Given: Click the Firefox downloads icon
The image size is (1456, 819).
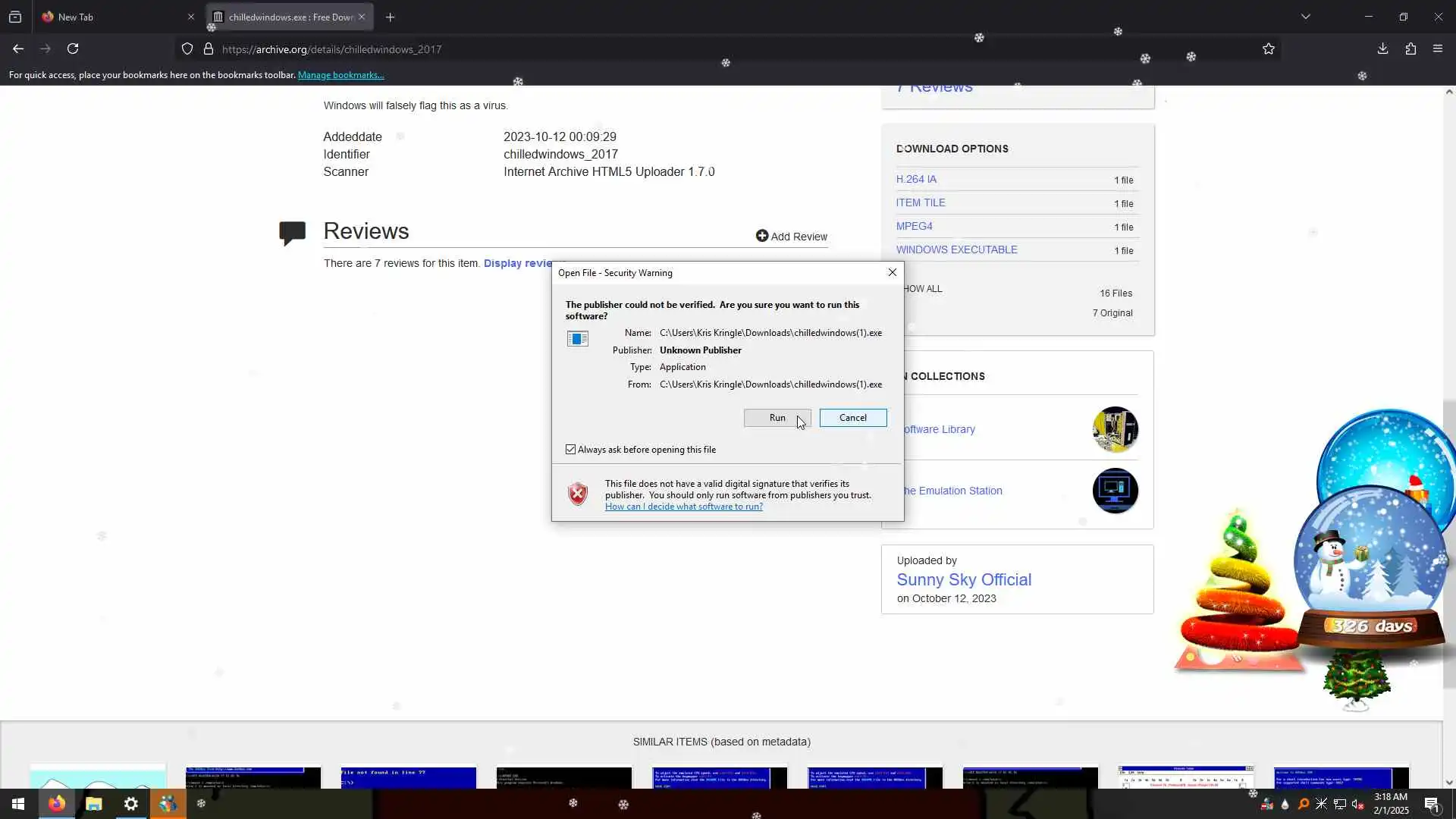Looking at the screenshot, I should pyautogui.click(x=1382, y=49).
